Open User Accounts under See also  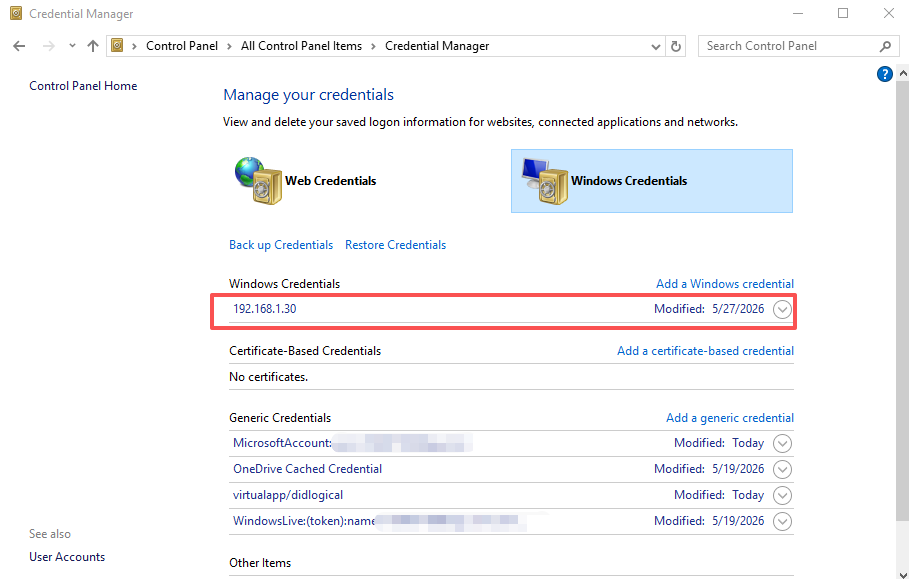point(67,557)
